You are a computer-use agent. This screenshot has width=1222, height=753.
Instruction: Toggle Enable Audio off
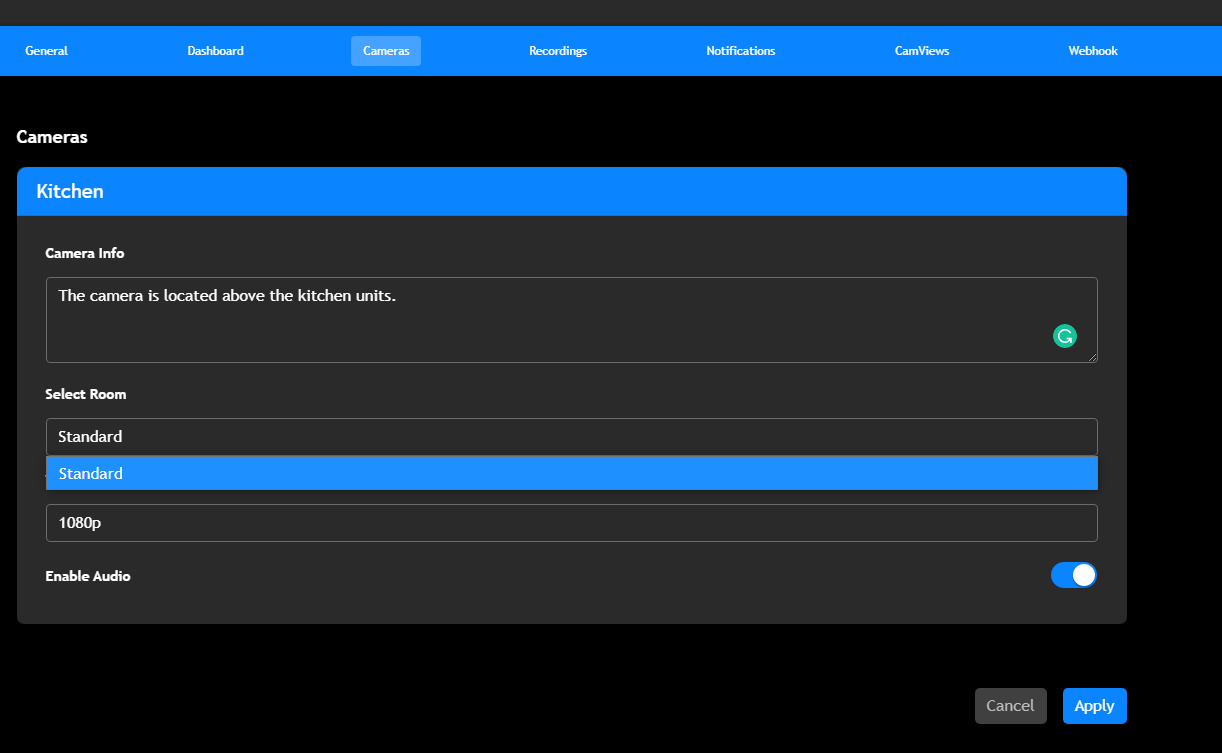tap(1073, 575)
